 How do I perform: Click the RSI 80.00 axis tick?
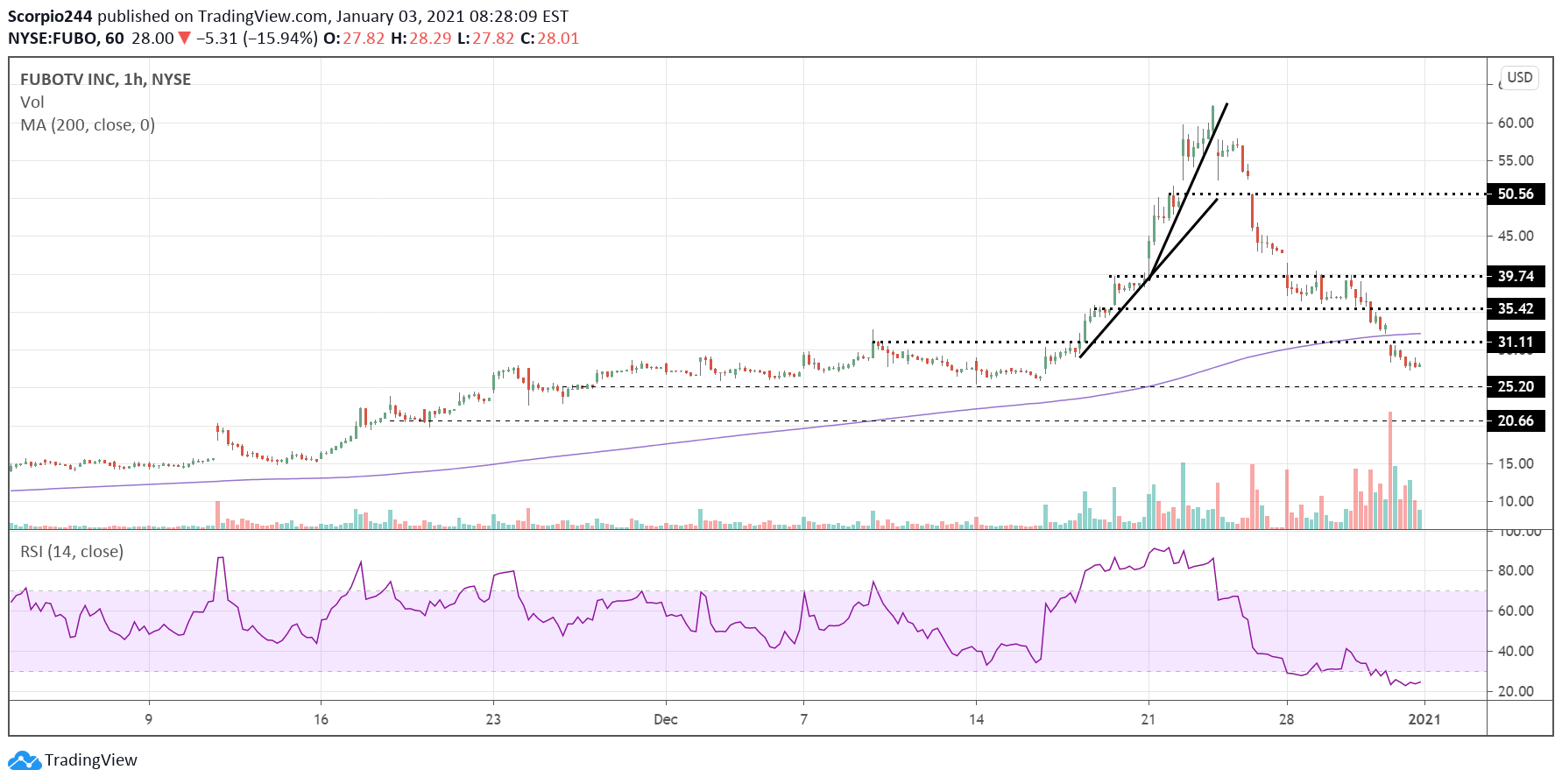1516,570
